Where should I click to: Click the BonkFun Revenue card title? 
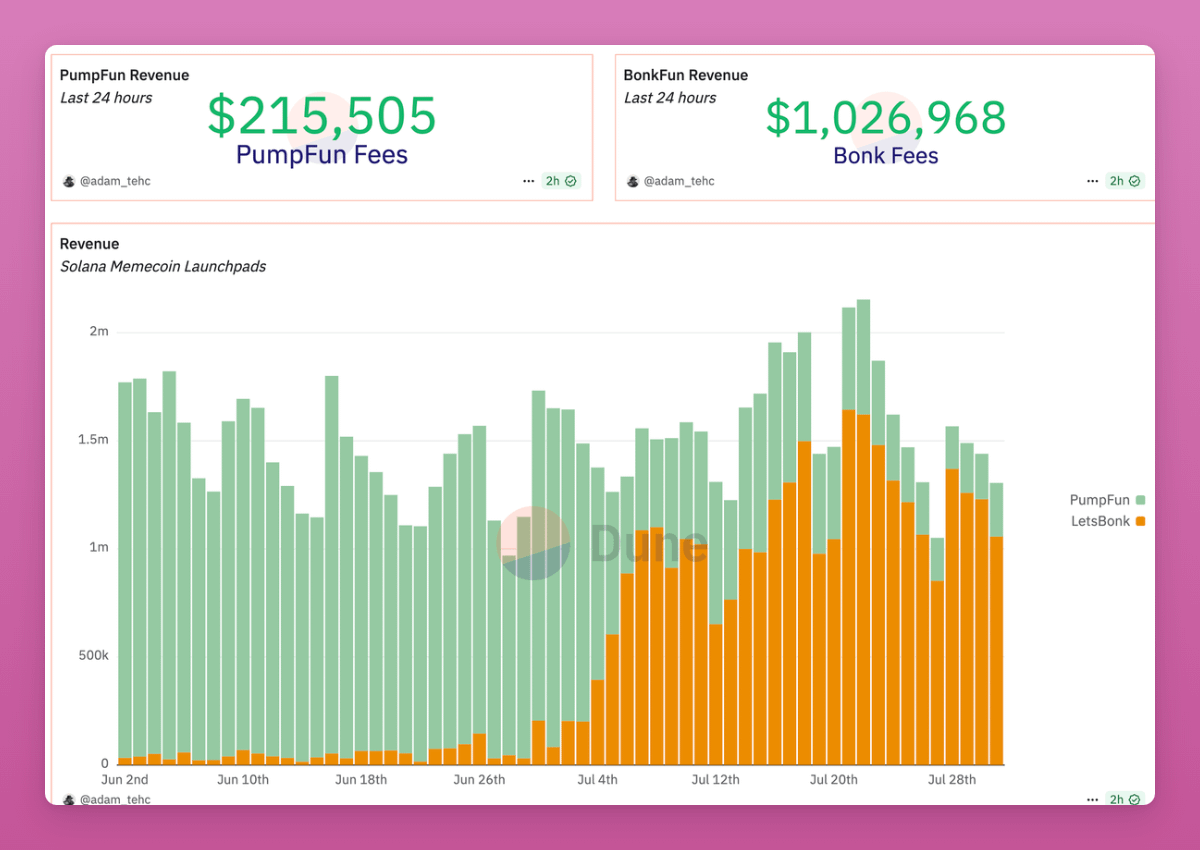[x=686, y=75]
